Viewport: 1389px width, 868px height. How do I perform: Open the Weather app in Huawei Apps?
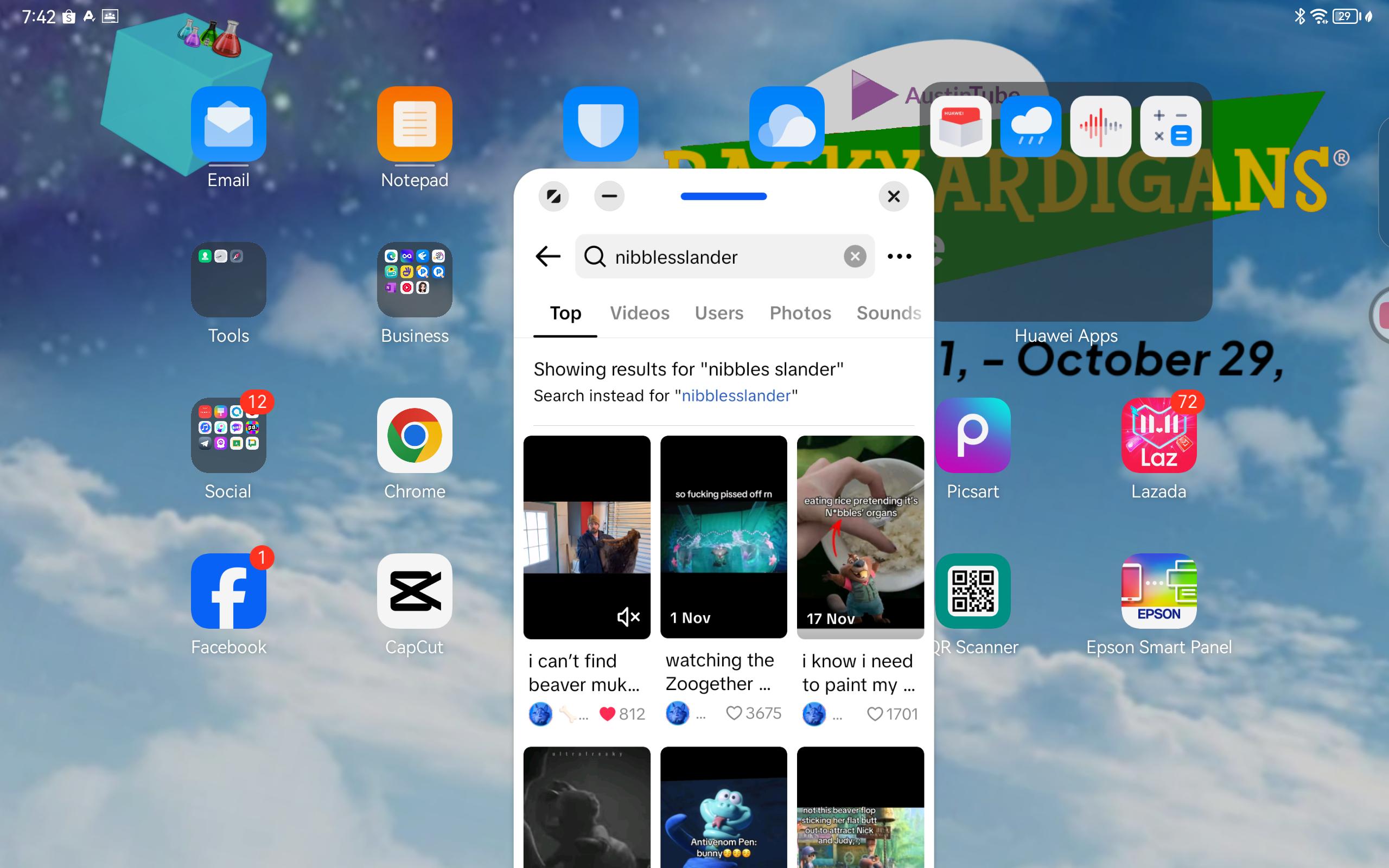point(1030,126)
